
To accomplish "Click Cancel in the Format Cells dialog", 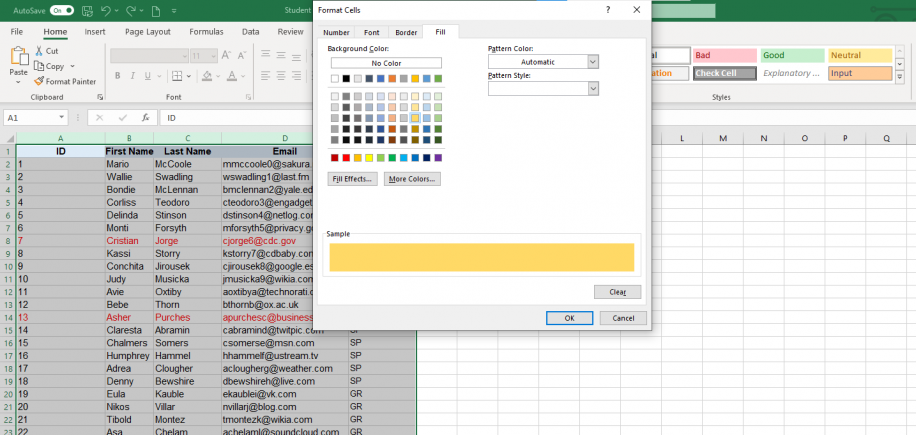I will tap(623, 318).
